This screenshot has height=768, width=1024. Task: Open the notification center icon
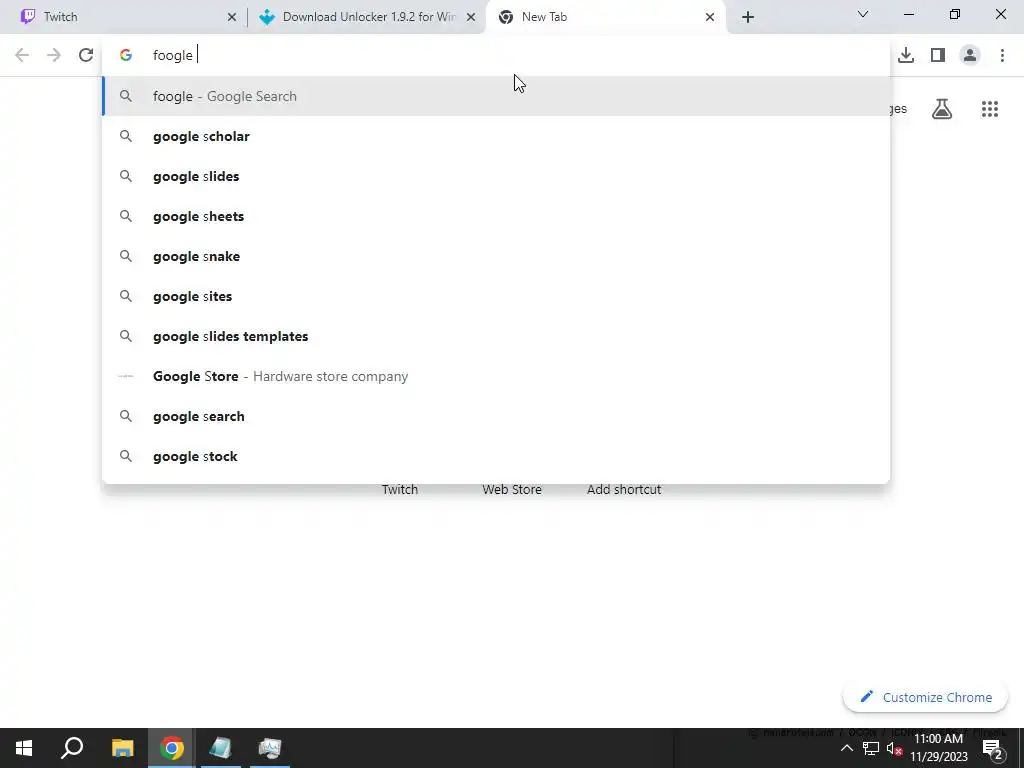[x=993, y=749]
